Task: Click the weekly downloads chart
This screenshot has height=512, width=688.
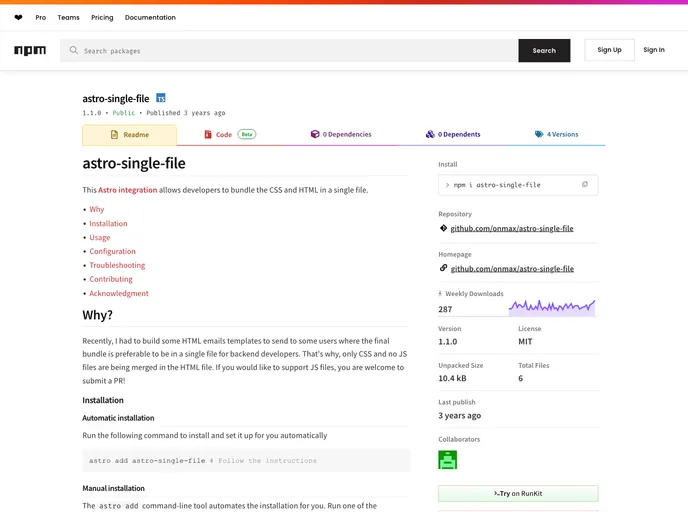Action: [x=552, y=307]
